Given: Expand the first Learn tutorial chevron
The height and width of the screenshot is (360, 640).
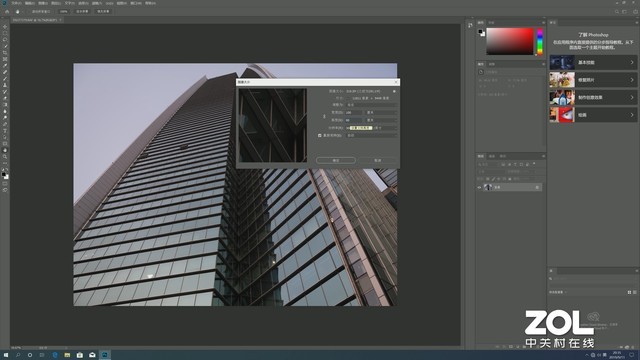Looking at the screenshot, I should 632,62.
